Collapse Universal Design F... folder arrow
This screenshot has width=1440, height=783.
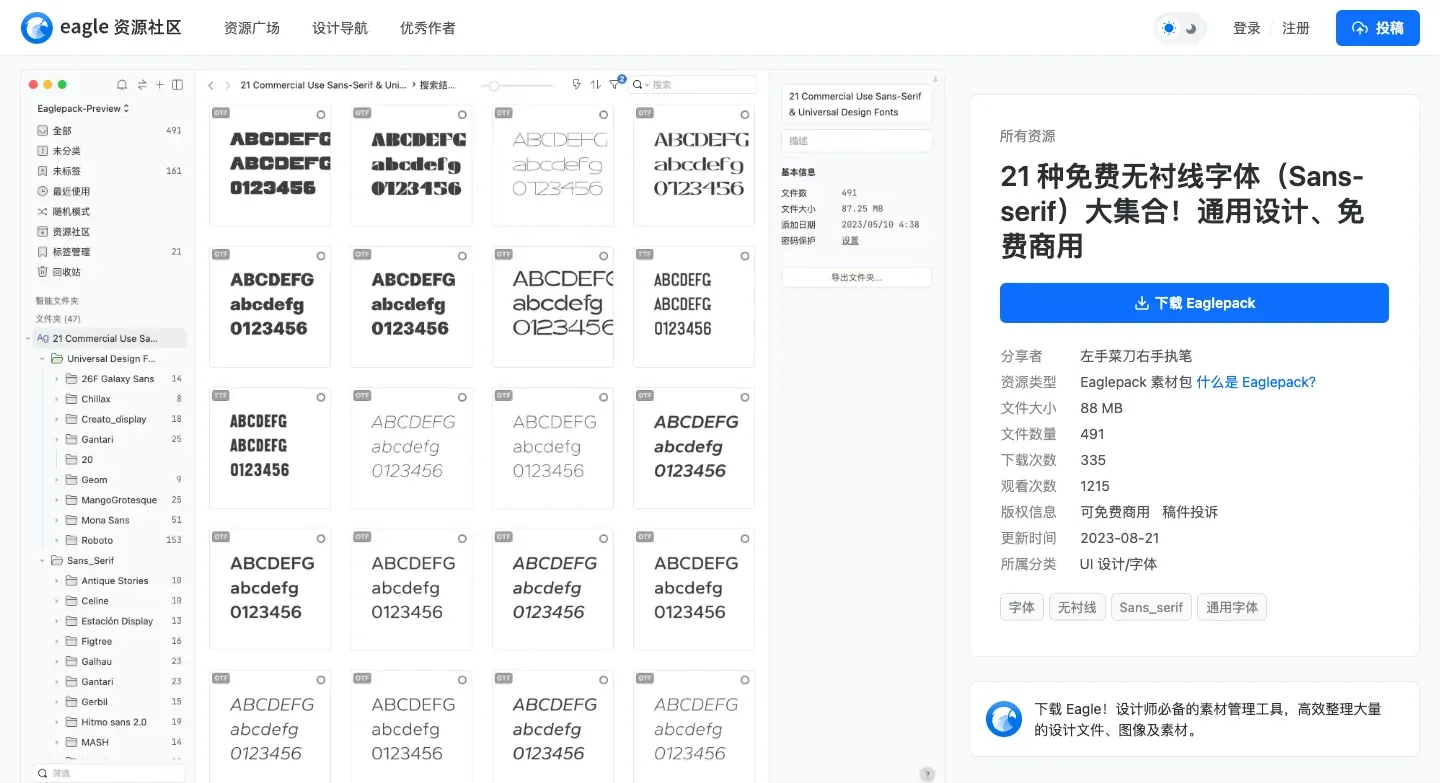coord(42,358)
